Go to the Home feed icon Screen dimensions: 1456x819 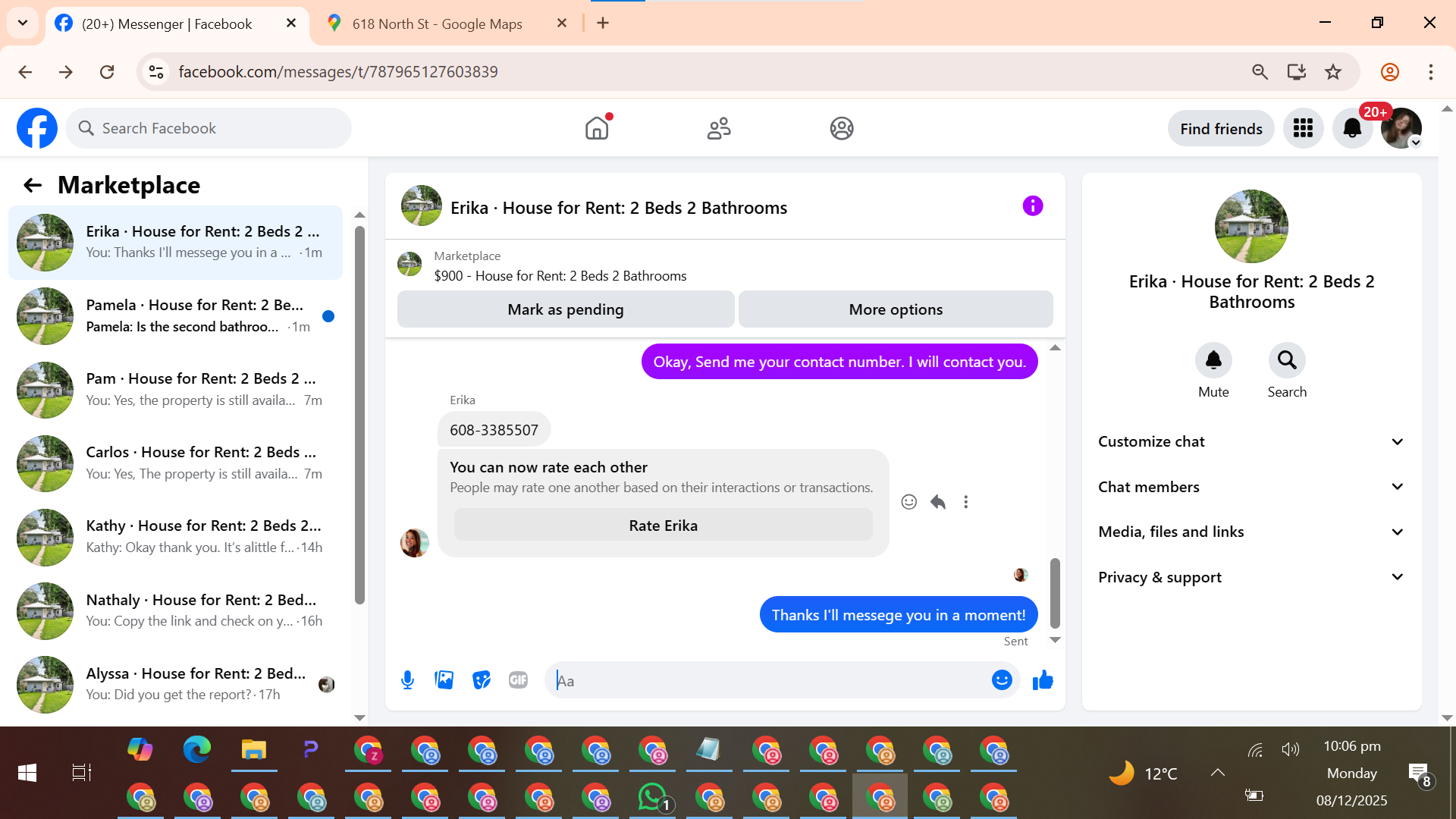pos(598,128)
